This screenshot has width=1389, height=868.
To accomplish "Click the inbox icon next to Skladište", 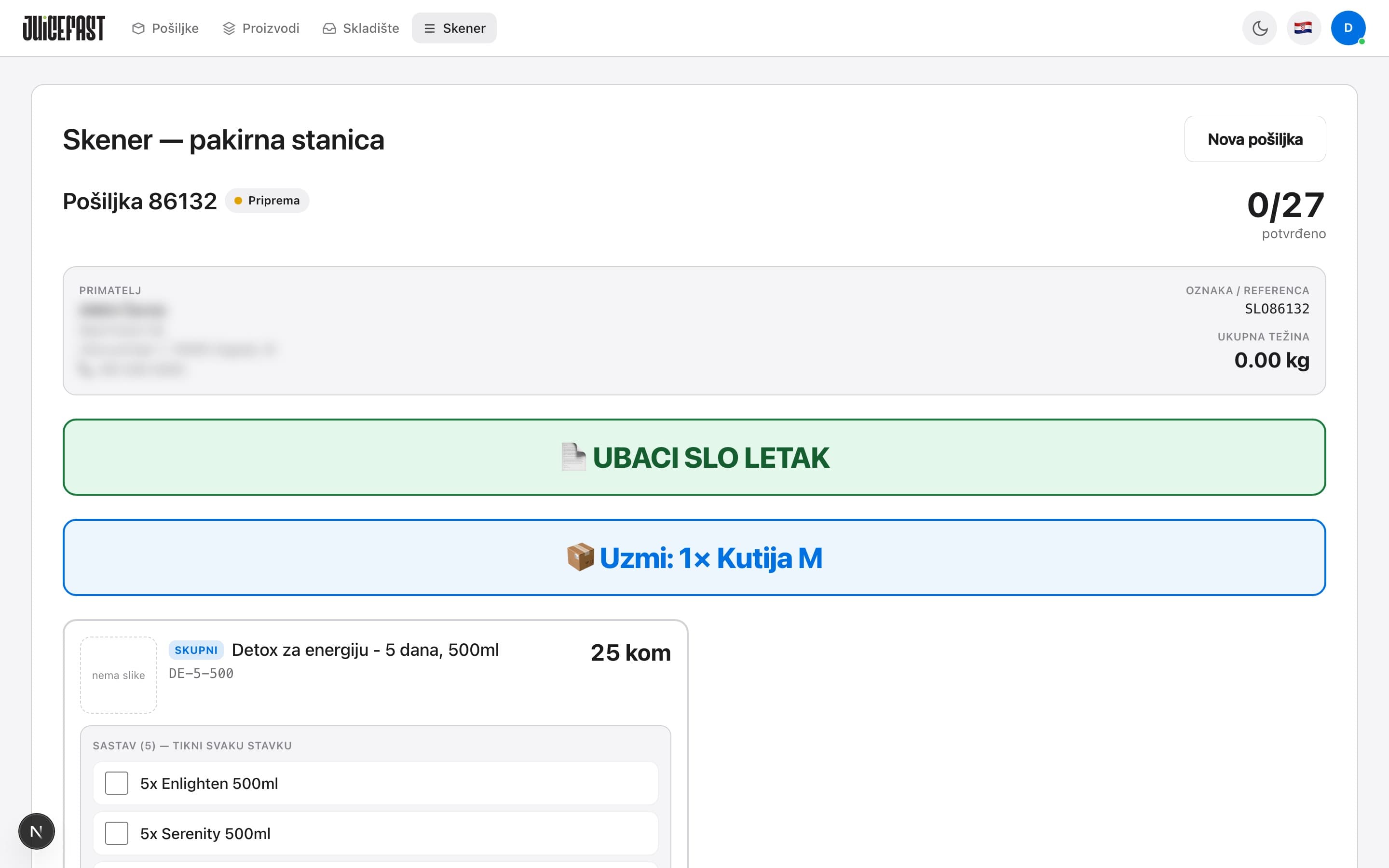I will tap(329, 28).
